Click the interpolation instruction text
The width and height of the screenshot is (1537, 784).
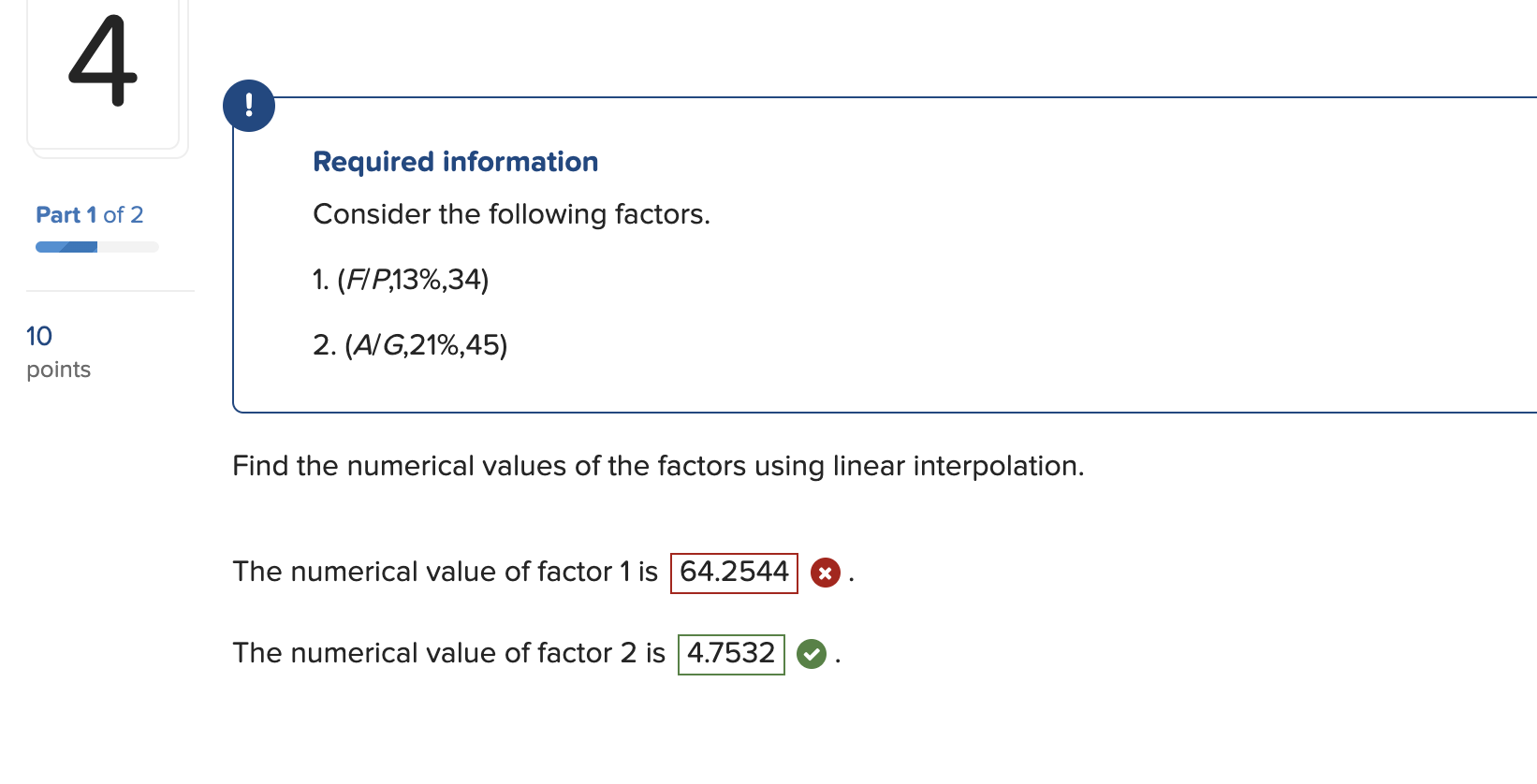tap(658, 466)
